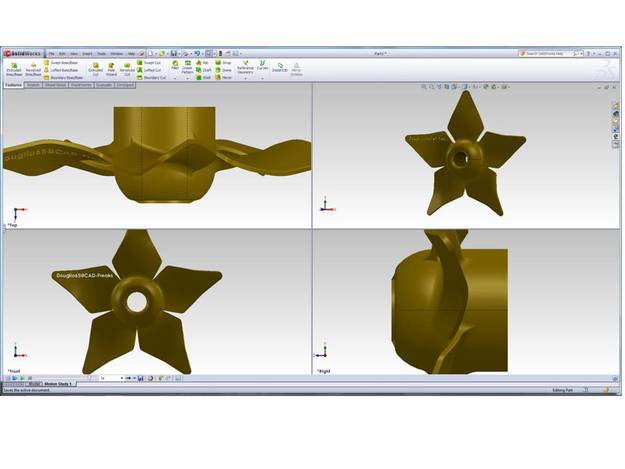
Task: Apply the Fillet tool
Action: tap(175, 65)
